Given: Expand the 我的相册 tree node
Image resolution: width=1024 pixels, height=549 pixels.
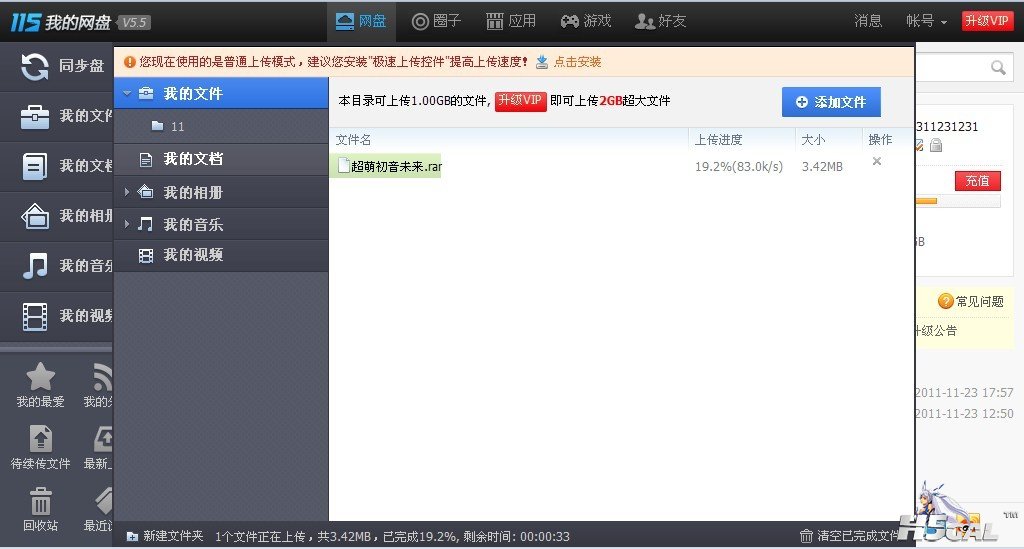Looking at the screenshot, I should click(126, 192).
